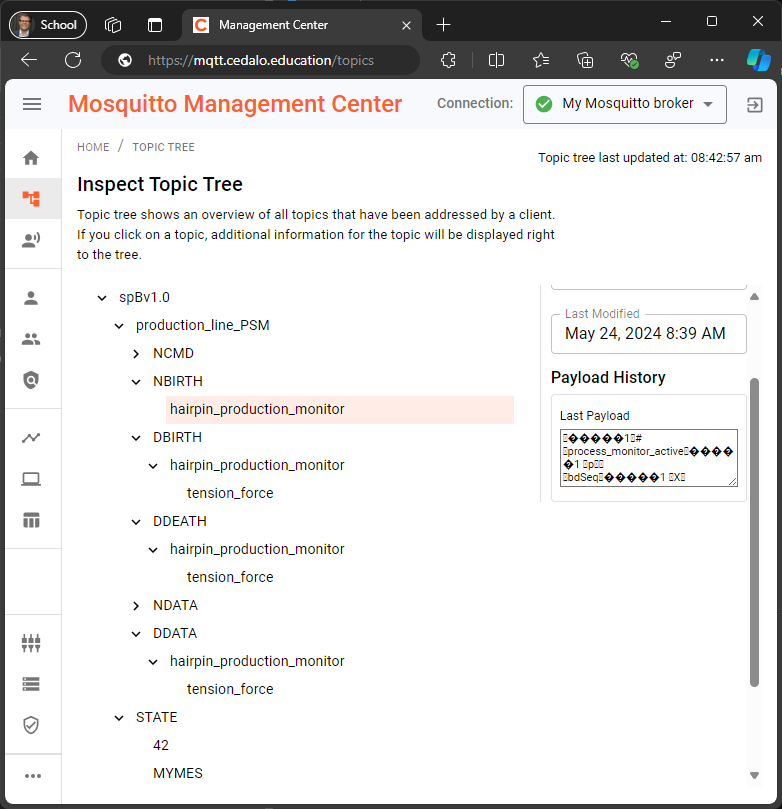Open a new browser tab
The image size is (782, 809).
(x=443, y=25)
